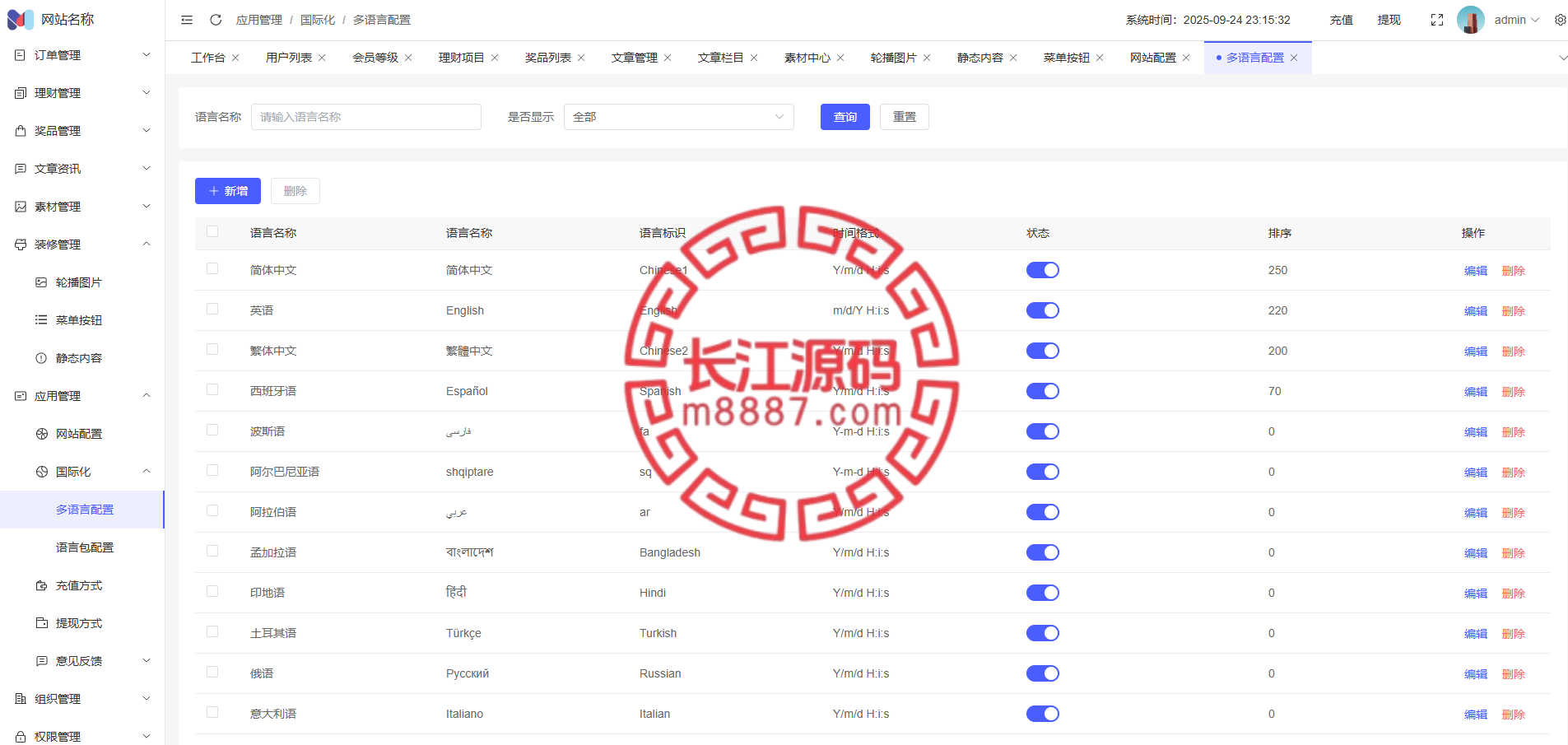
Task: Click the 充值 link in header
Action: pyautogui.click(x=1342, y=20)
